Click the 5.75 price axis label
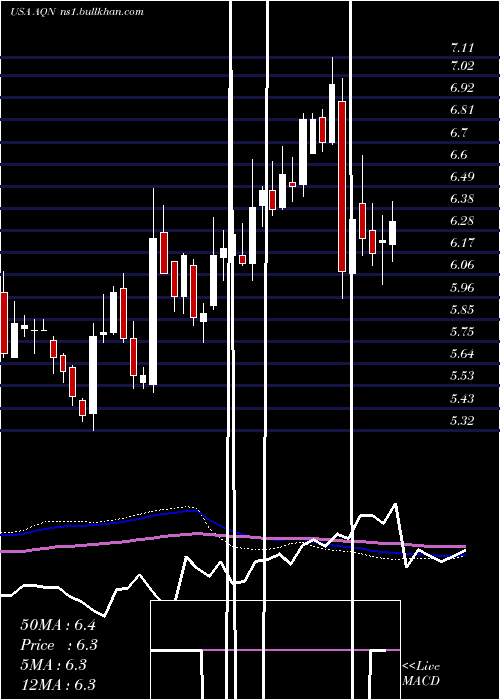The image size is (500, 700). [x=462, y=332]
